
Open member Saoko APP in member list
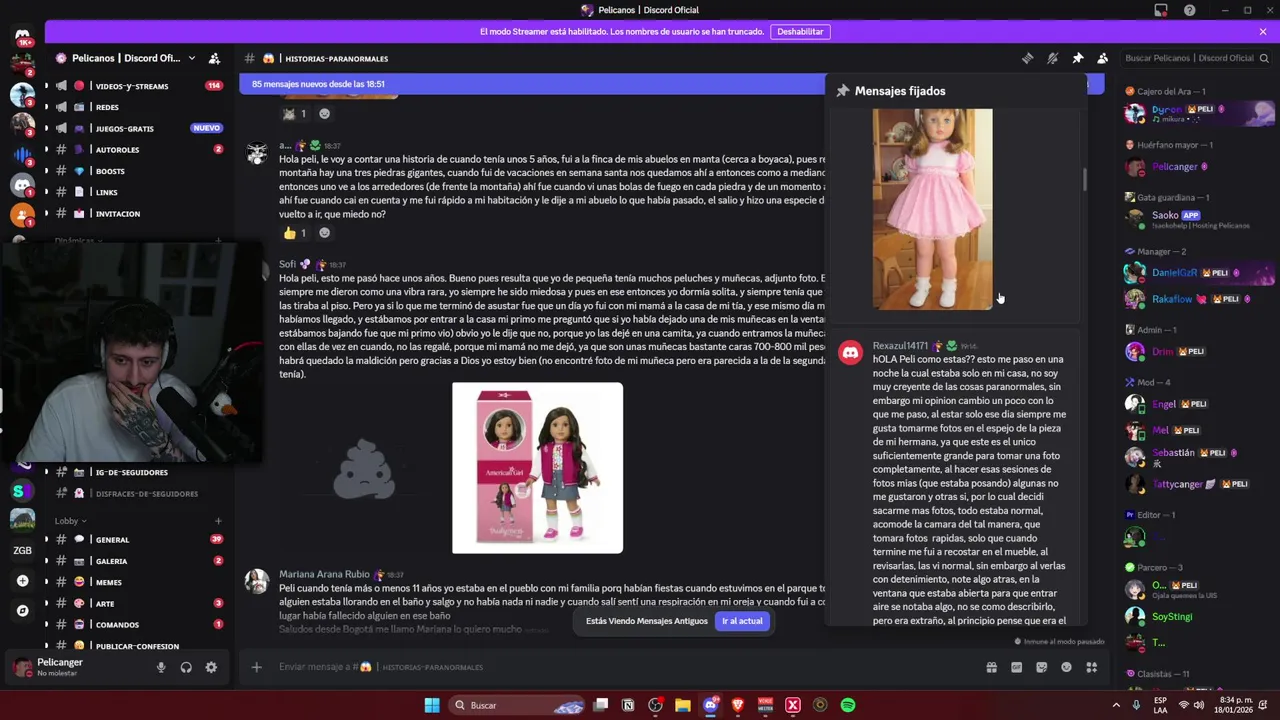[x=1198, y=219]
